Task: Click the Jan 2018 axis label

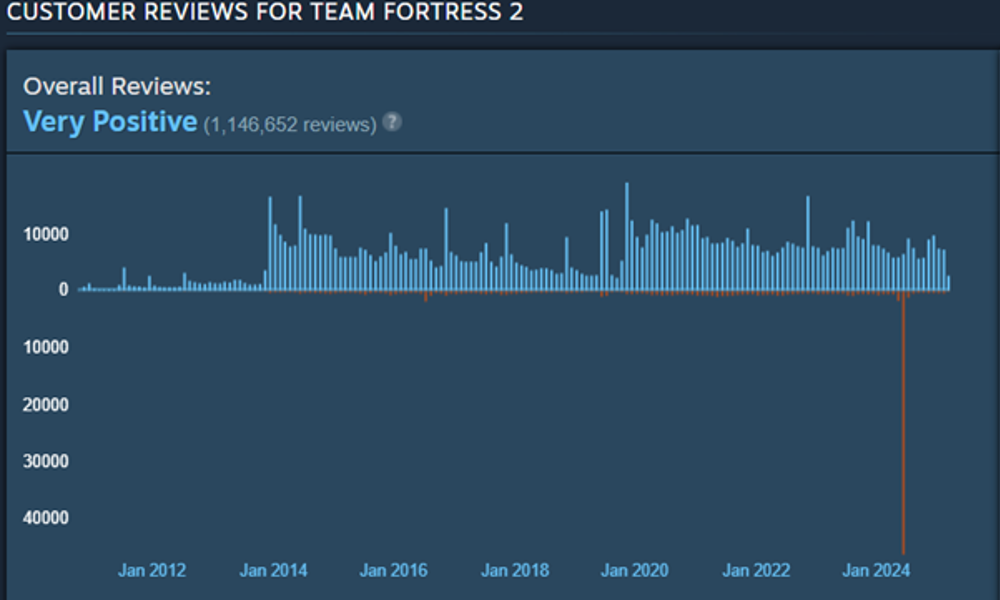Action: pos(515,571)
